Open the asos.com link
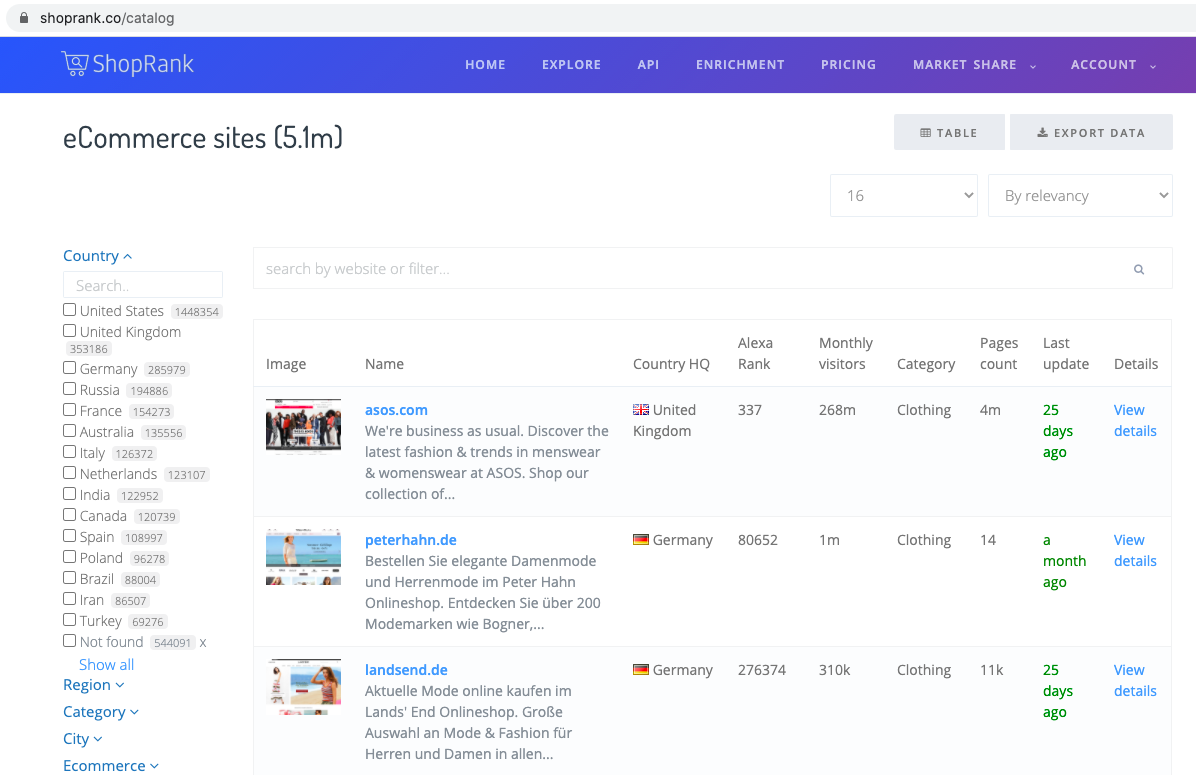The height and width of the screenshot is (775, 1196). 396,410
